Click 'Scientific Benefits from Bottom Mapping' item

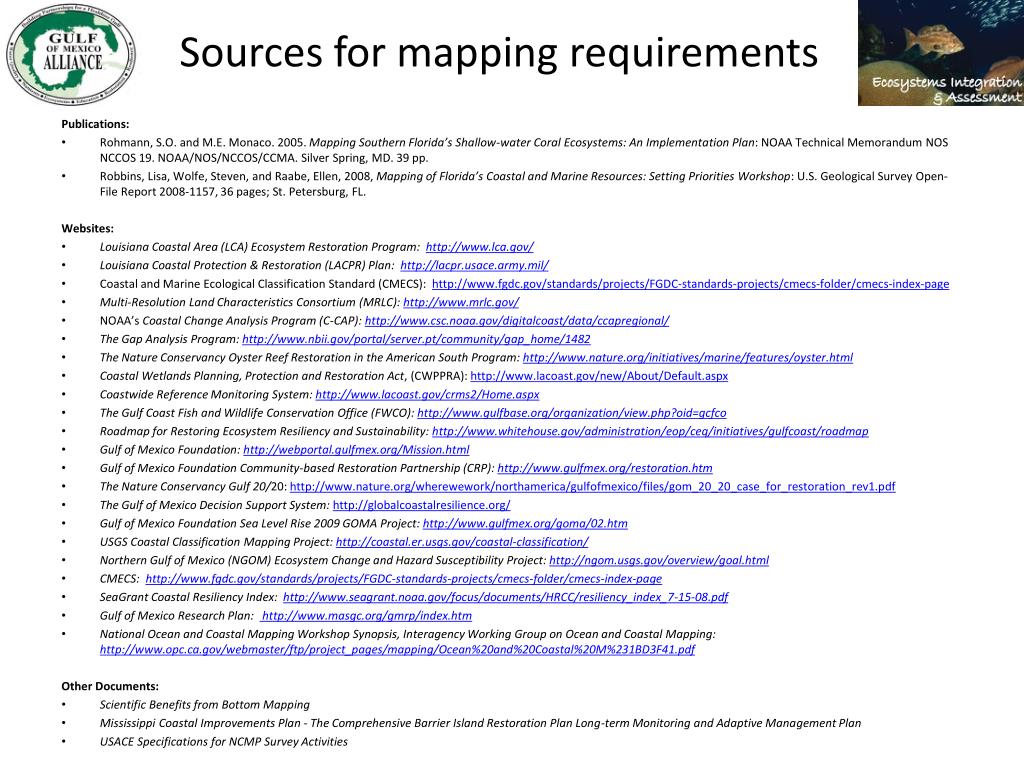click(204, 705)
